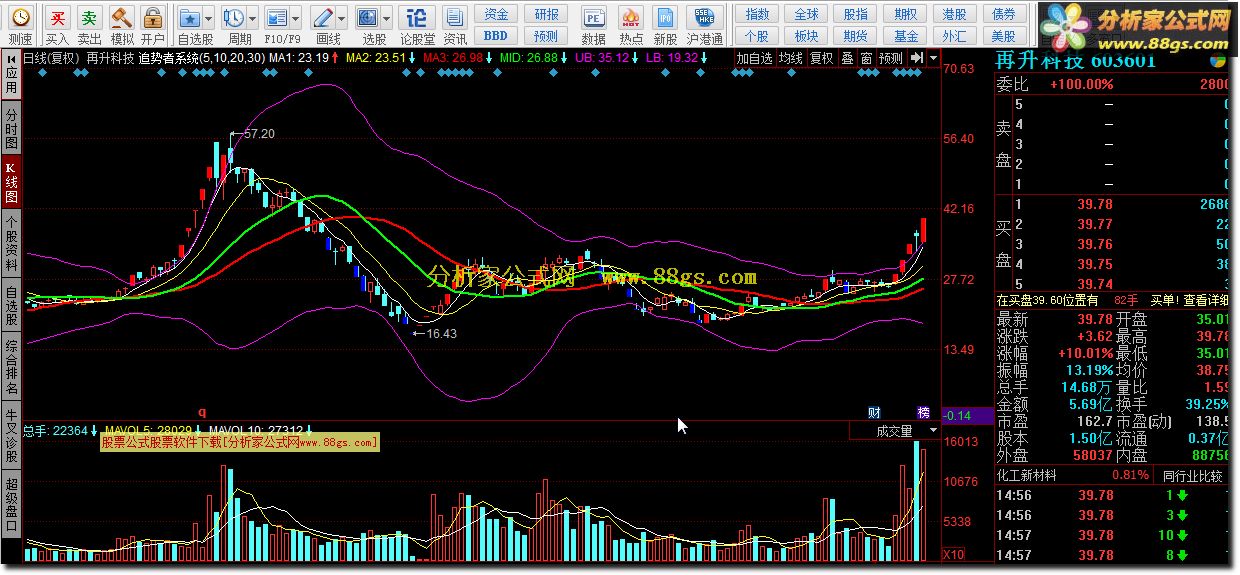Expand the 周期 period dropdown arrow

coord(252,18)
